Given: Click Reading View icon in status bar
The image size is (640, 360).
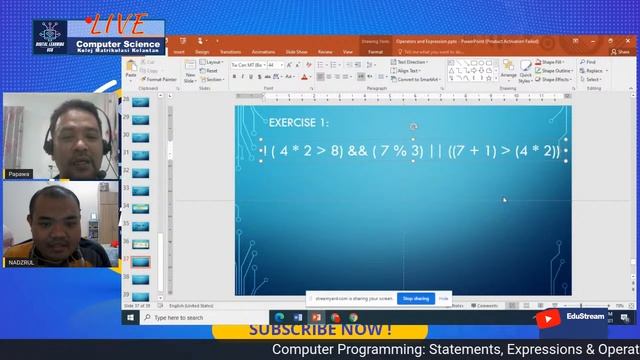Looking at the screenshot, I should tap(540, 306).
